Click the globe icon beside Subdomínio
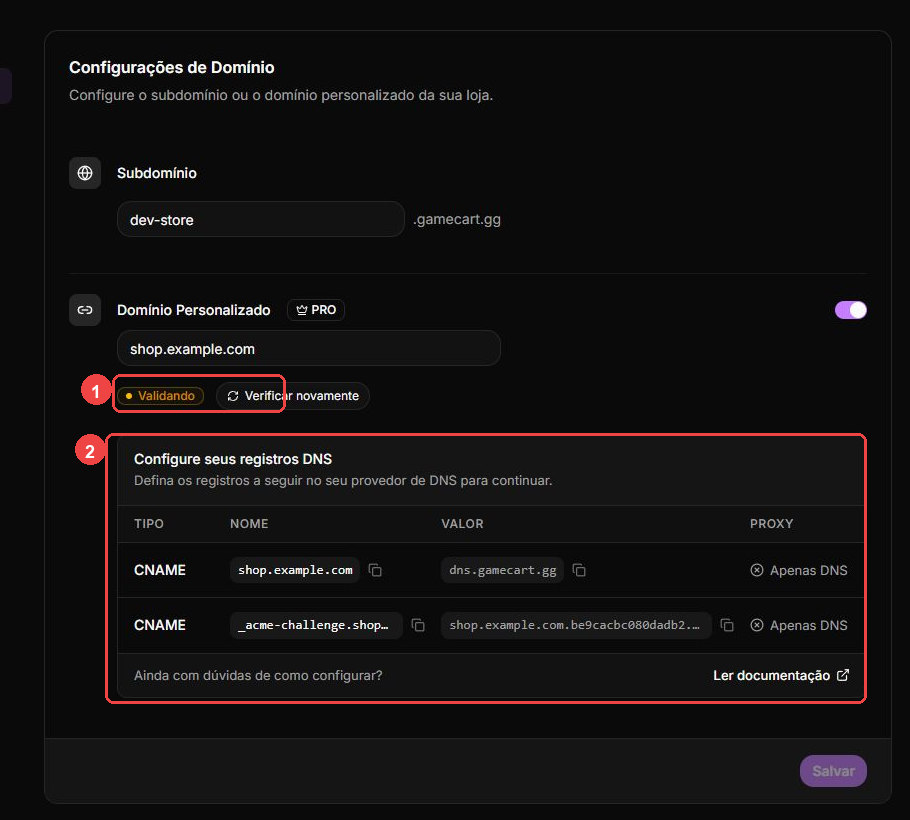 click(x=85, y=173)
